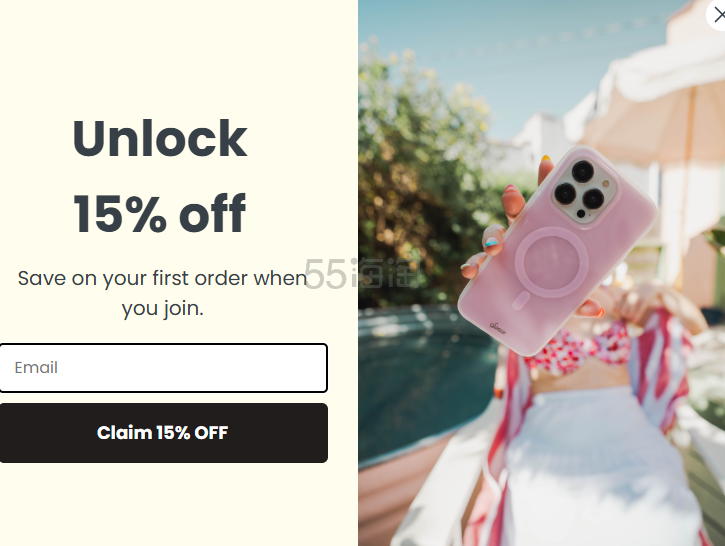Viewport: 725px width, 546px height.
Task: Select the 'Unlock' heading word
Action: click(x=160, y=138)
